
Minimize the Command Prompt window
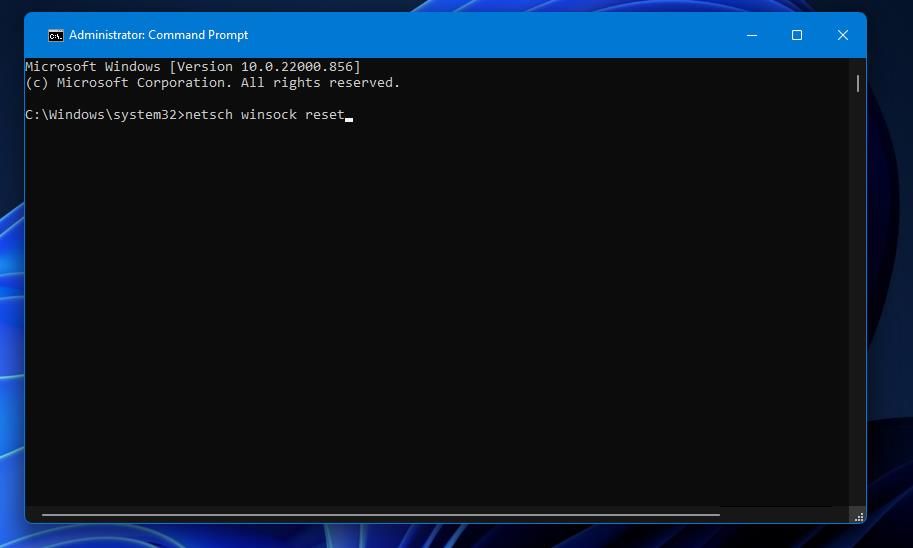tap(752, 35)
